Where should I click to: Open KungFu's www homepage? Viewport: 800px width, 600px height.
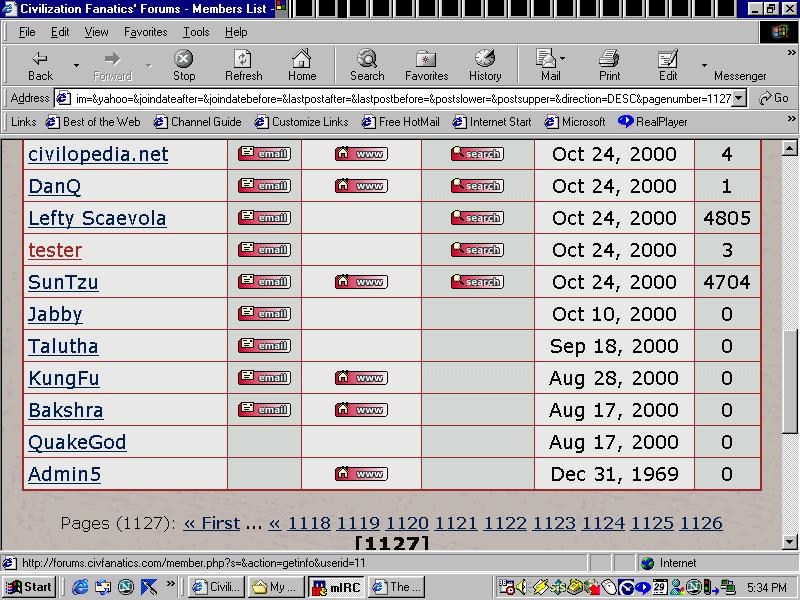click(361, 378)
